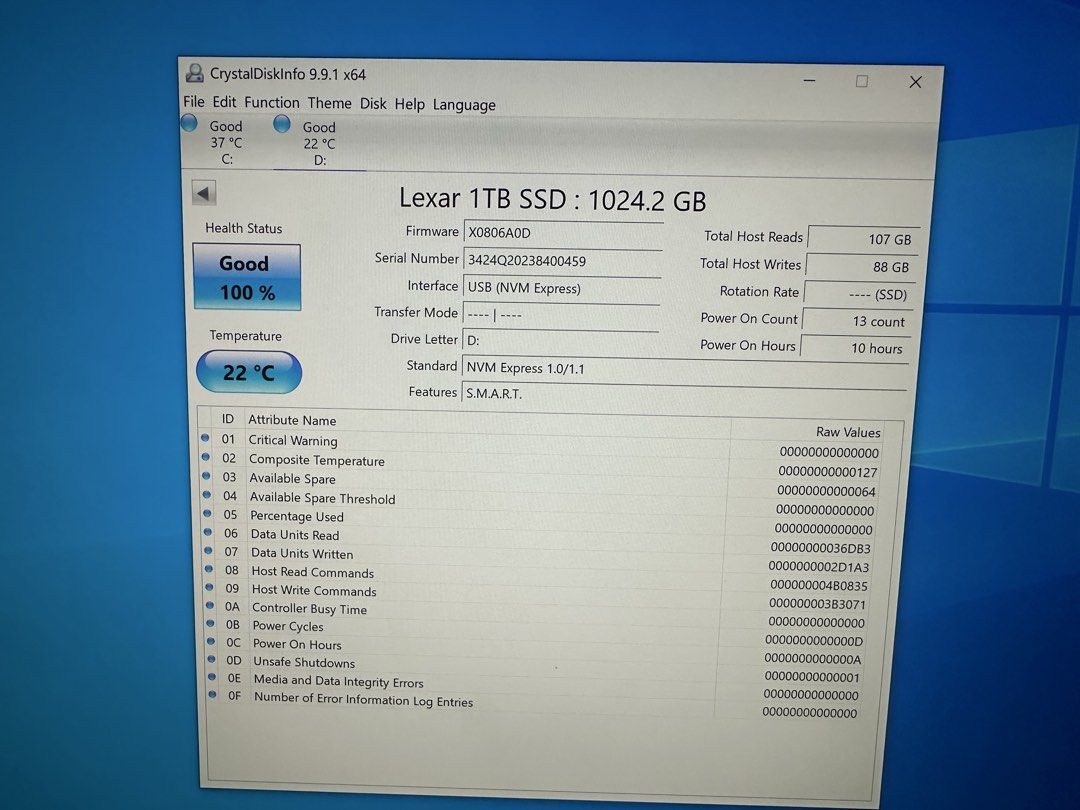Click the status dot for Available Spare Threshold
The image size is (1080, 810).
pos(206,494)
